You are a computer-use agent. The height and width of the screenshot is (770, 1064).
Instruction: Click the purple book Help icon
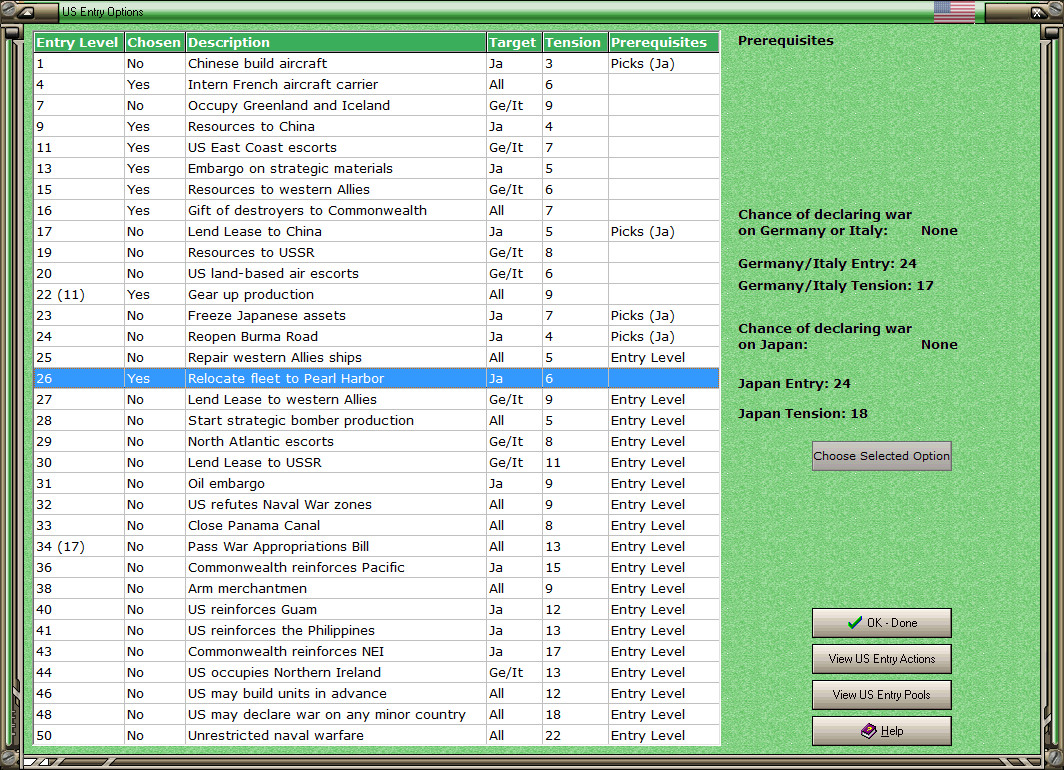pyautogui.click(x=869, y=731)
